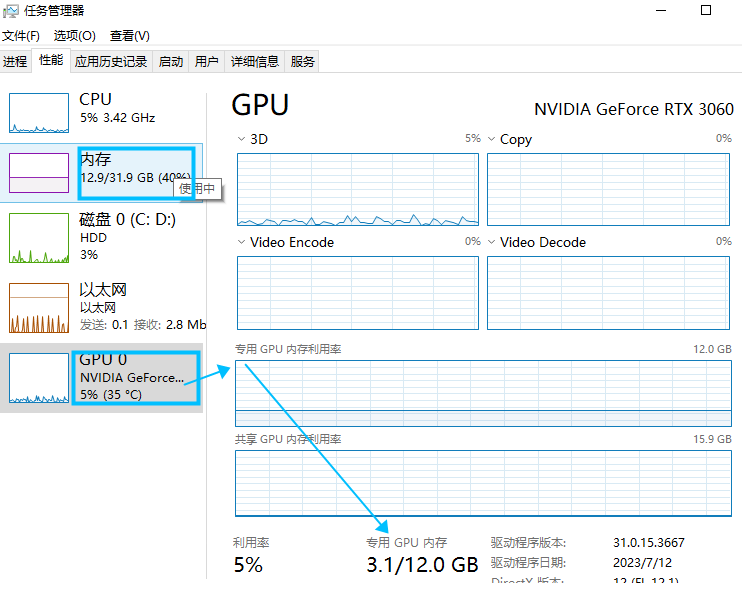Select the GPU 0 mini graph thumbnail
Screen dimensions: 742x590
[x=39, y=378]
